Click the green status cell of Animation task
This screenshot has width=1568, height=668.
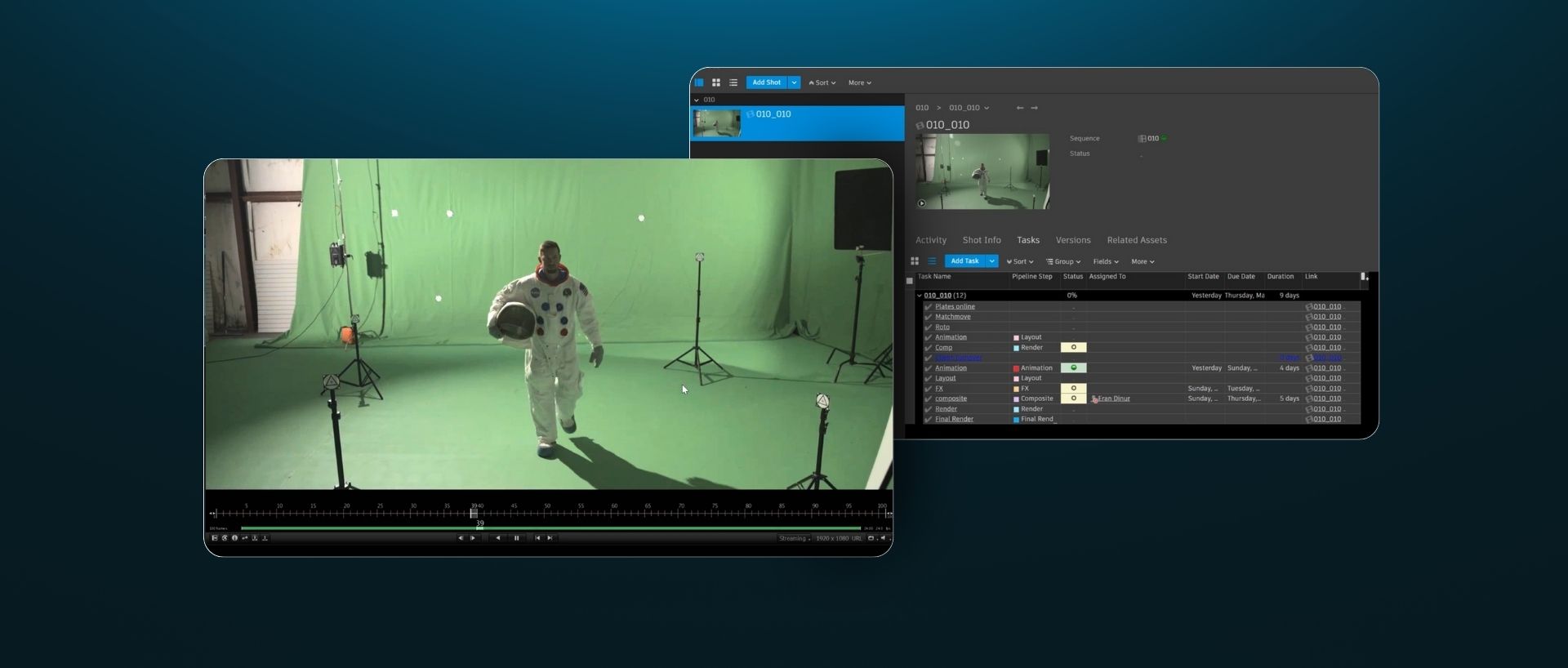(1073, 368)
